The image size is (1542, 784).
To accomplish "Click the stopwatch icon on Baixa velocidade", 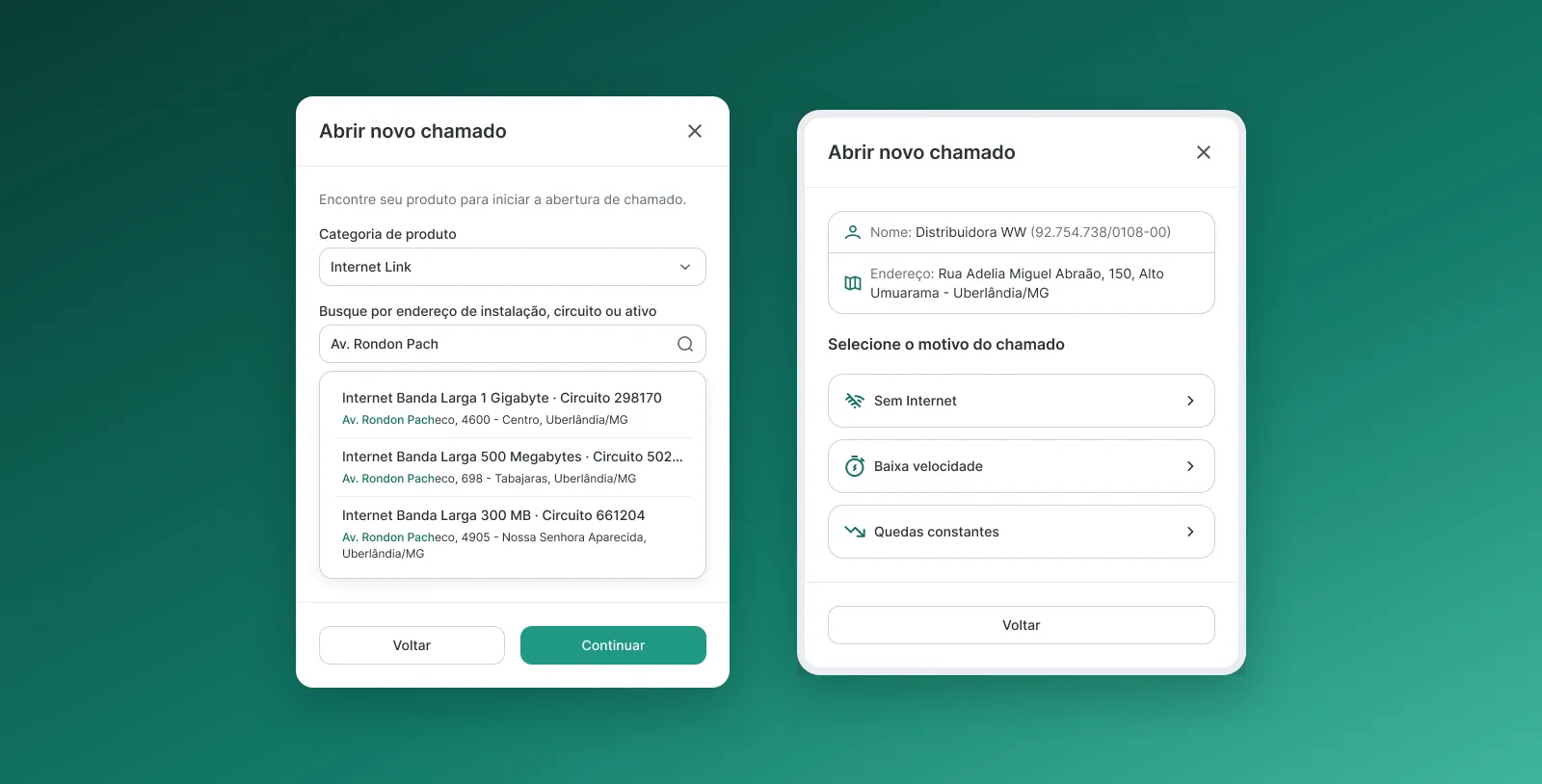I will click(855, 466).
